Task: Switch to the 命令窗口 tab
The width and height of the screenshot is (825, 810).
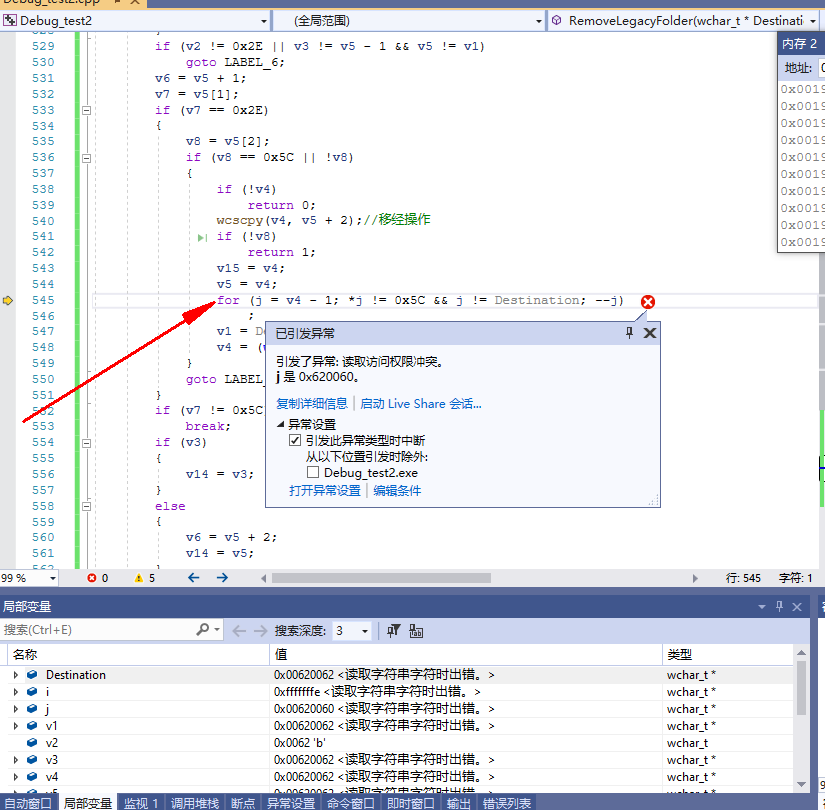Action: point(351,803)
